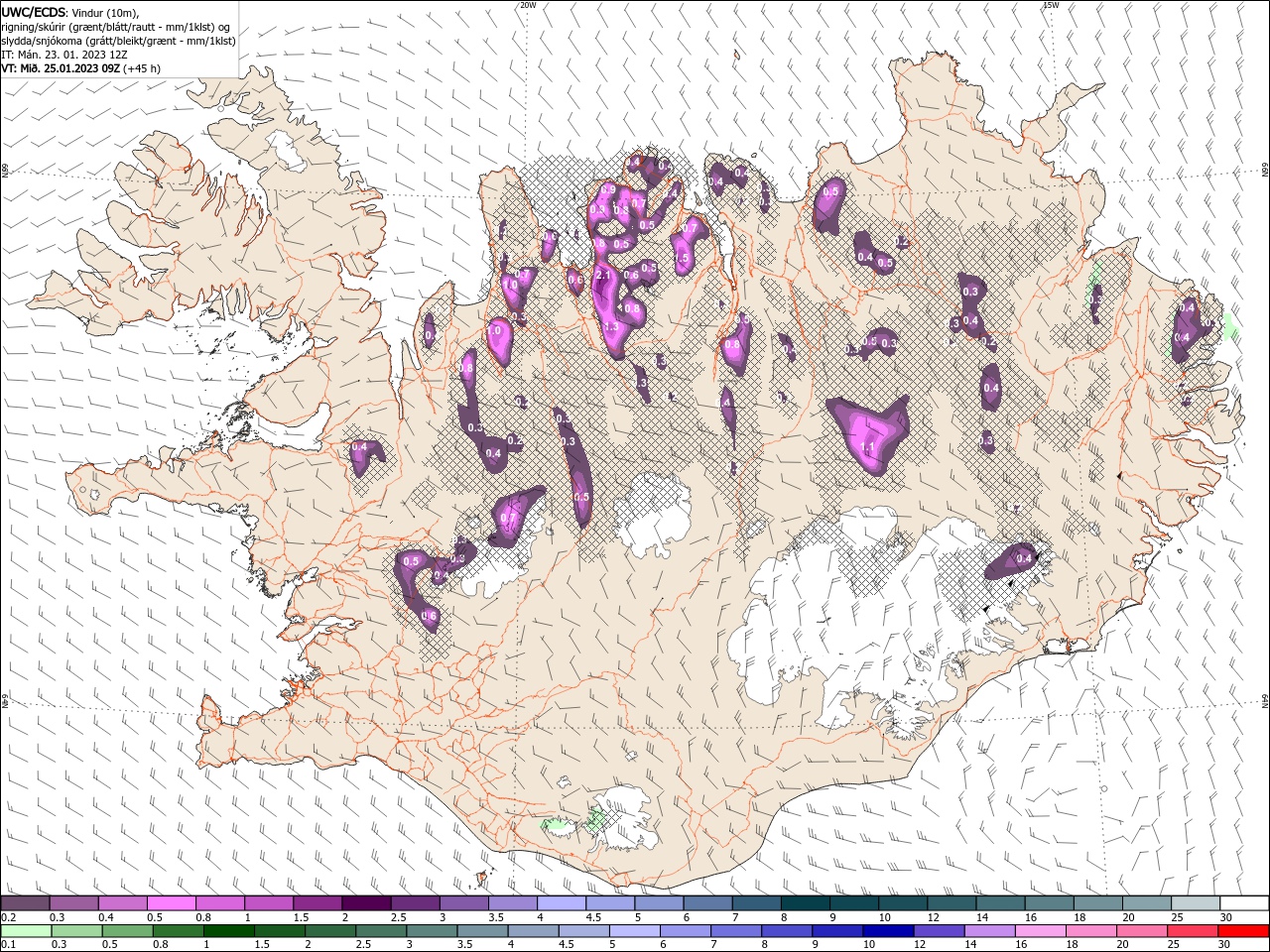This screenshot has width=1270, height=952.
Task: Pick top legend light grey 25–30 swatch
Action: (x=1195, y=903)
